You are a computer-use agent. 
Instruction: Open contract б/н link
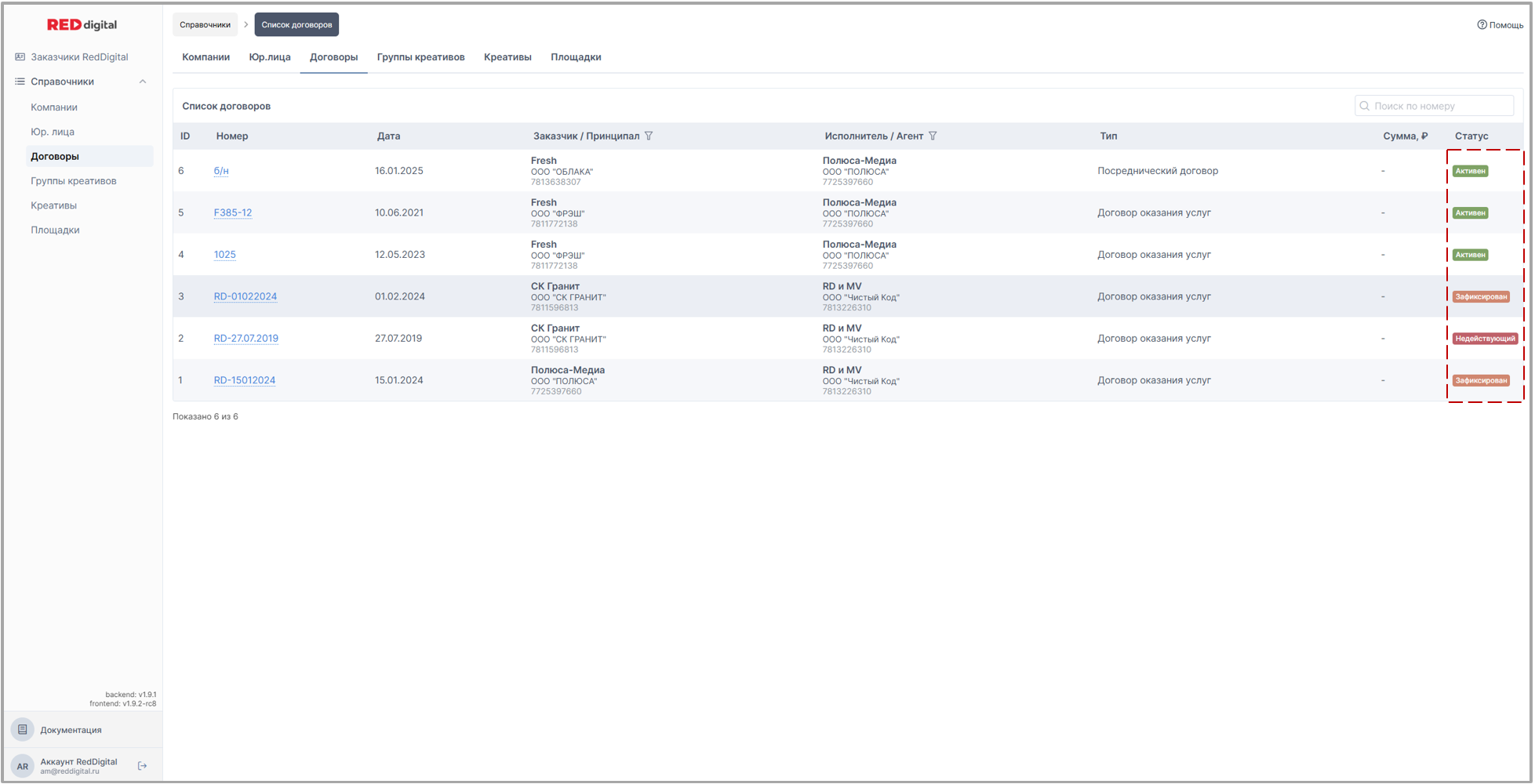[221, 171]
